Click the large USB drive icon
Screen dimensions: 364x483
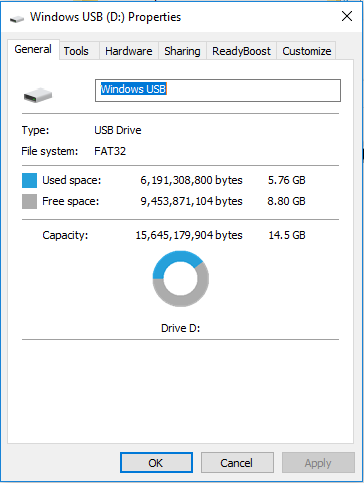click(x=38, y=95)
